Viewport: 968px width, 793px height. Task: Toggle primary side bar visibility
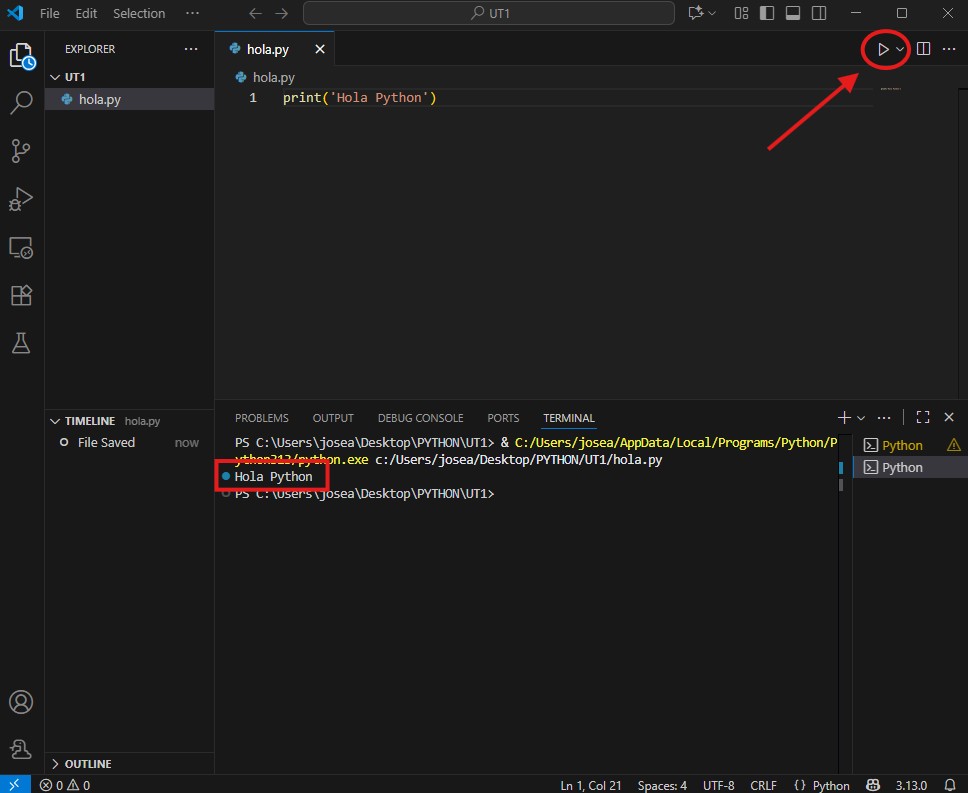(x=767, y=13)
